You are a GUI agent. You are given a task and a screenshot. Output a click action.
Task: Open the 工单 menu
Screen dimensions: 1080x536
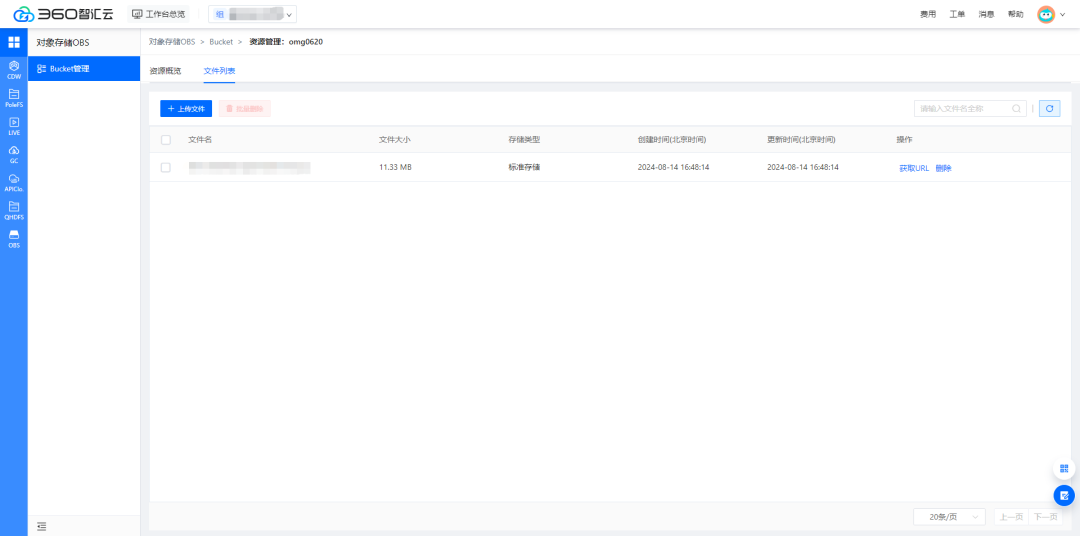click(957, 14)
